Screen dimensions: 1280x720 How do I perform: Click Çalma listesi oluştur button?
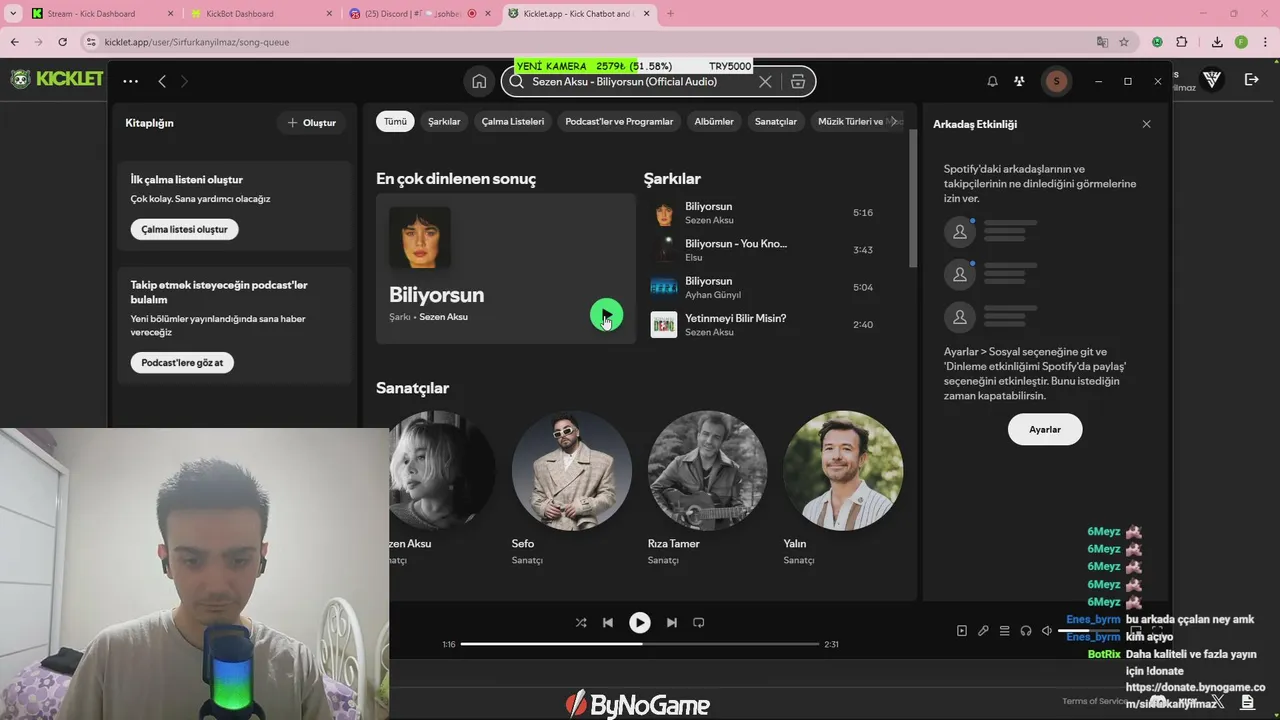click(184, 229)
